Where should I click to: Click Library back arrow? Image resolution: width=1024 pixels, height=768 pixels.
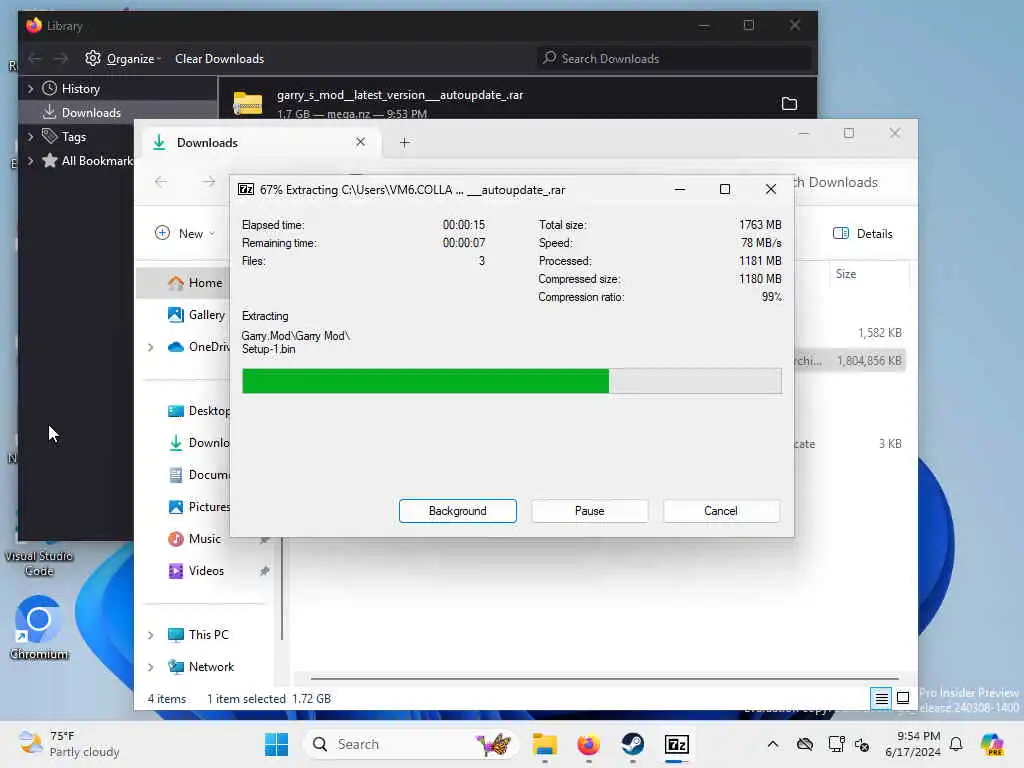coord(35,59)
